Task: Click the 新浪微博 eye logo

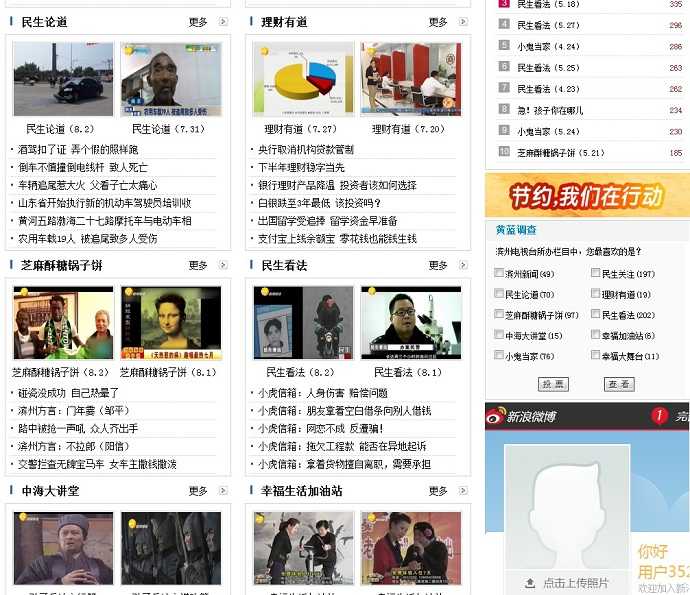Action: tap(495, 415)
